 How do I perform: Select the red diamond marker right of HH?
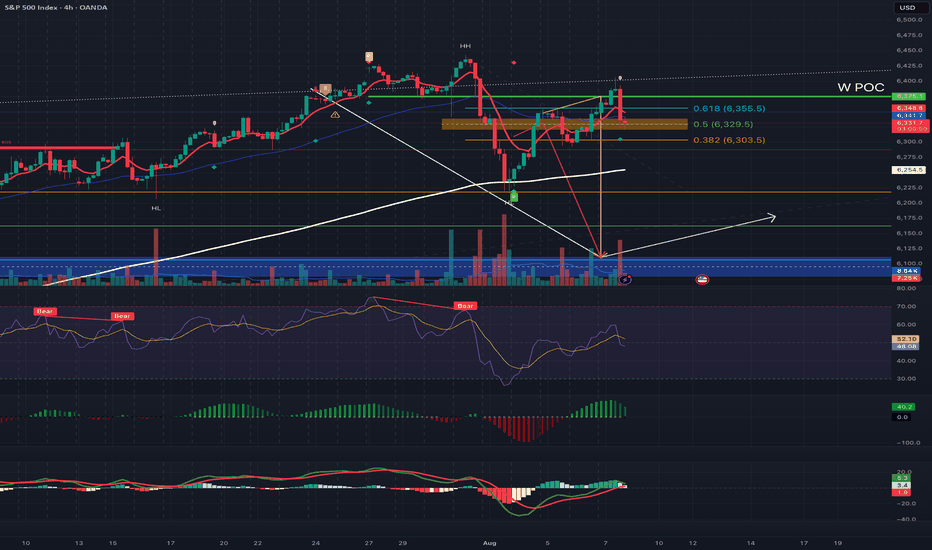(514, 62)
